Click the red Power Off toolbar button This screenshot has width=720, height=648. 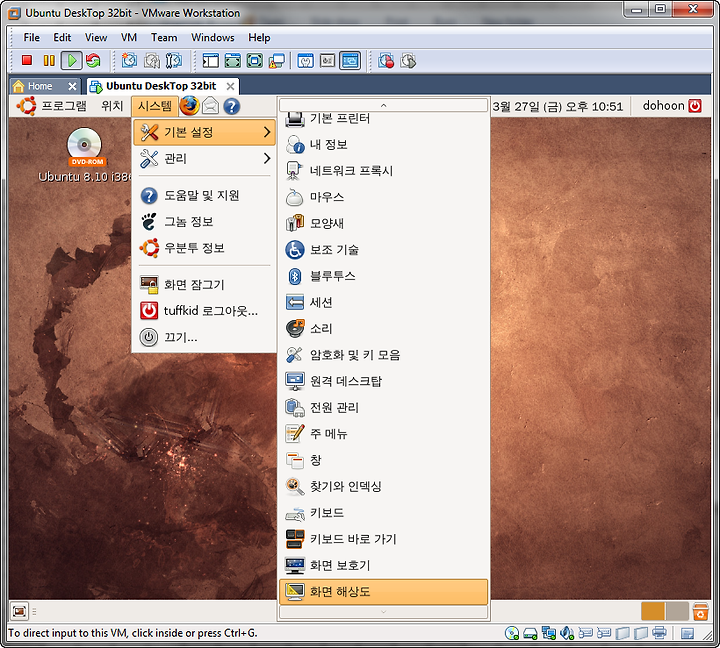(x=27, y=61)
